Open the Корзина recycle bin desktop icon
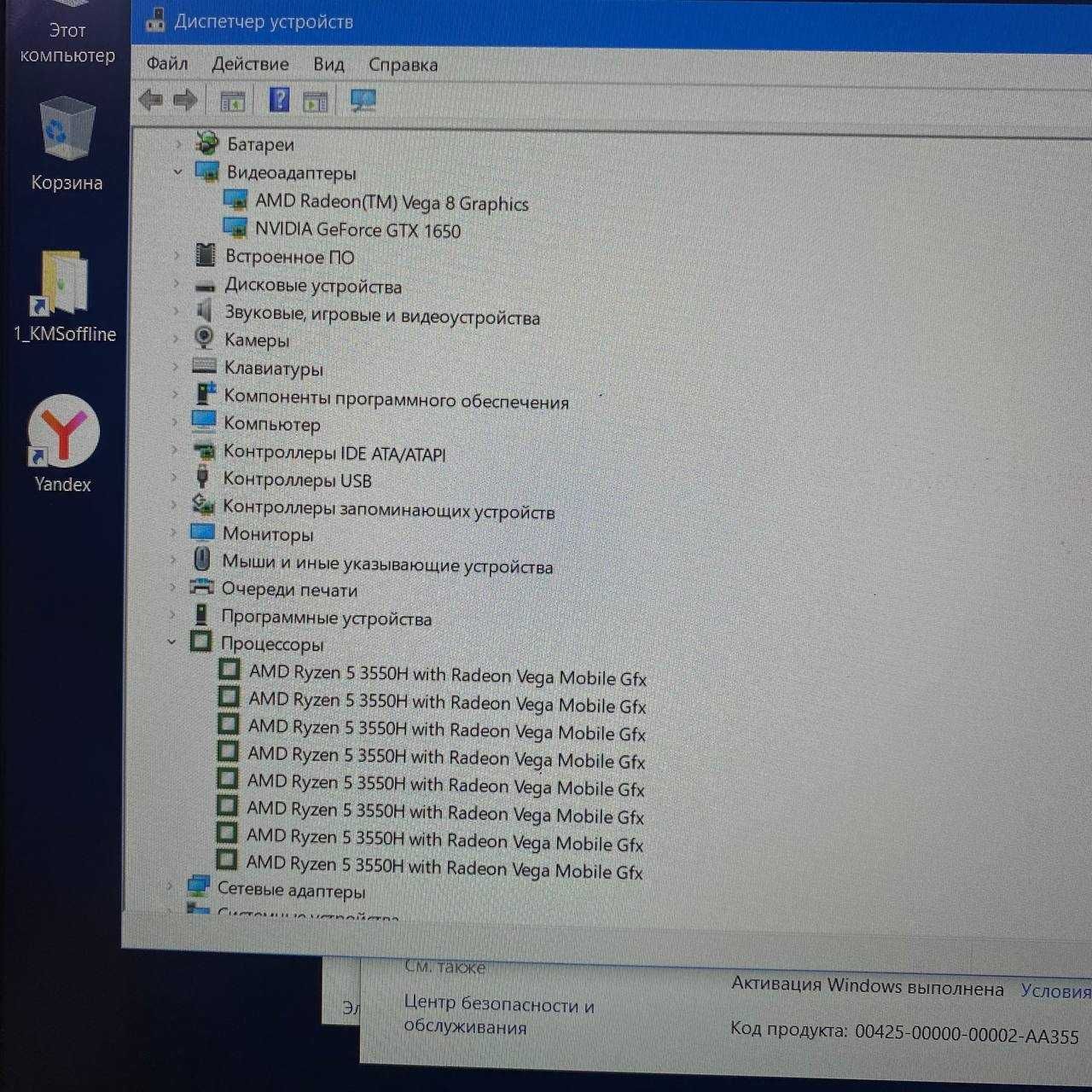Screen dimensions: 1092x1092 coord(67,145)
